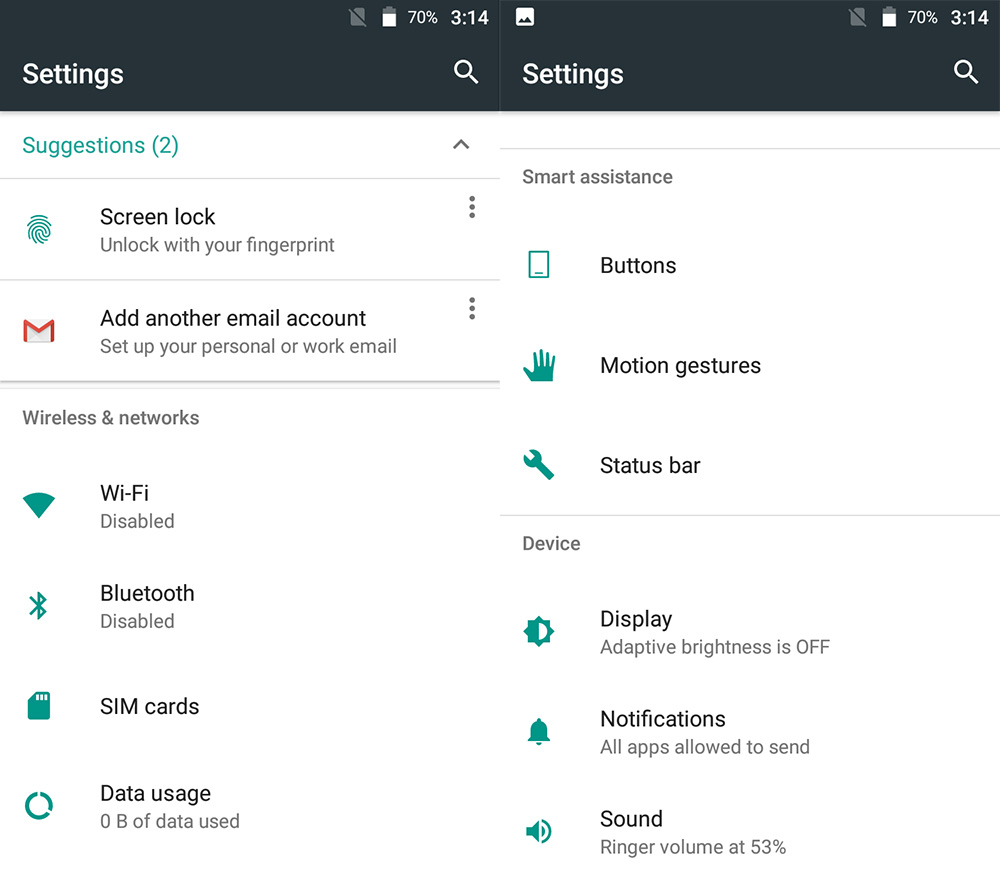Tap the speaker icon for Sound

tap(539, 831)
